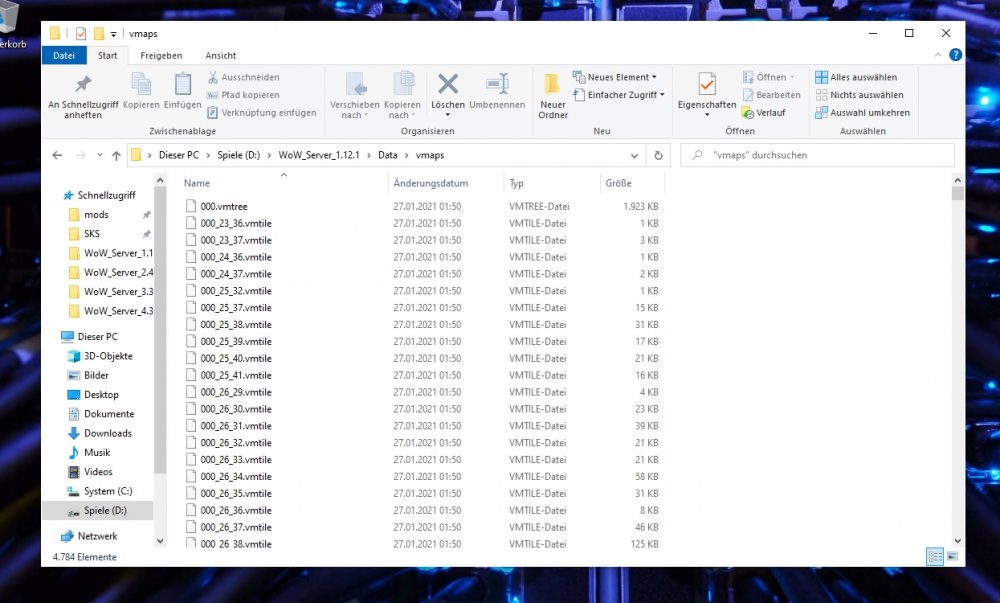The width and height of the screenshot is (1000, 603).
Task: Open the recent locations dropdown arrow
Action: [99, 155]
